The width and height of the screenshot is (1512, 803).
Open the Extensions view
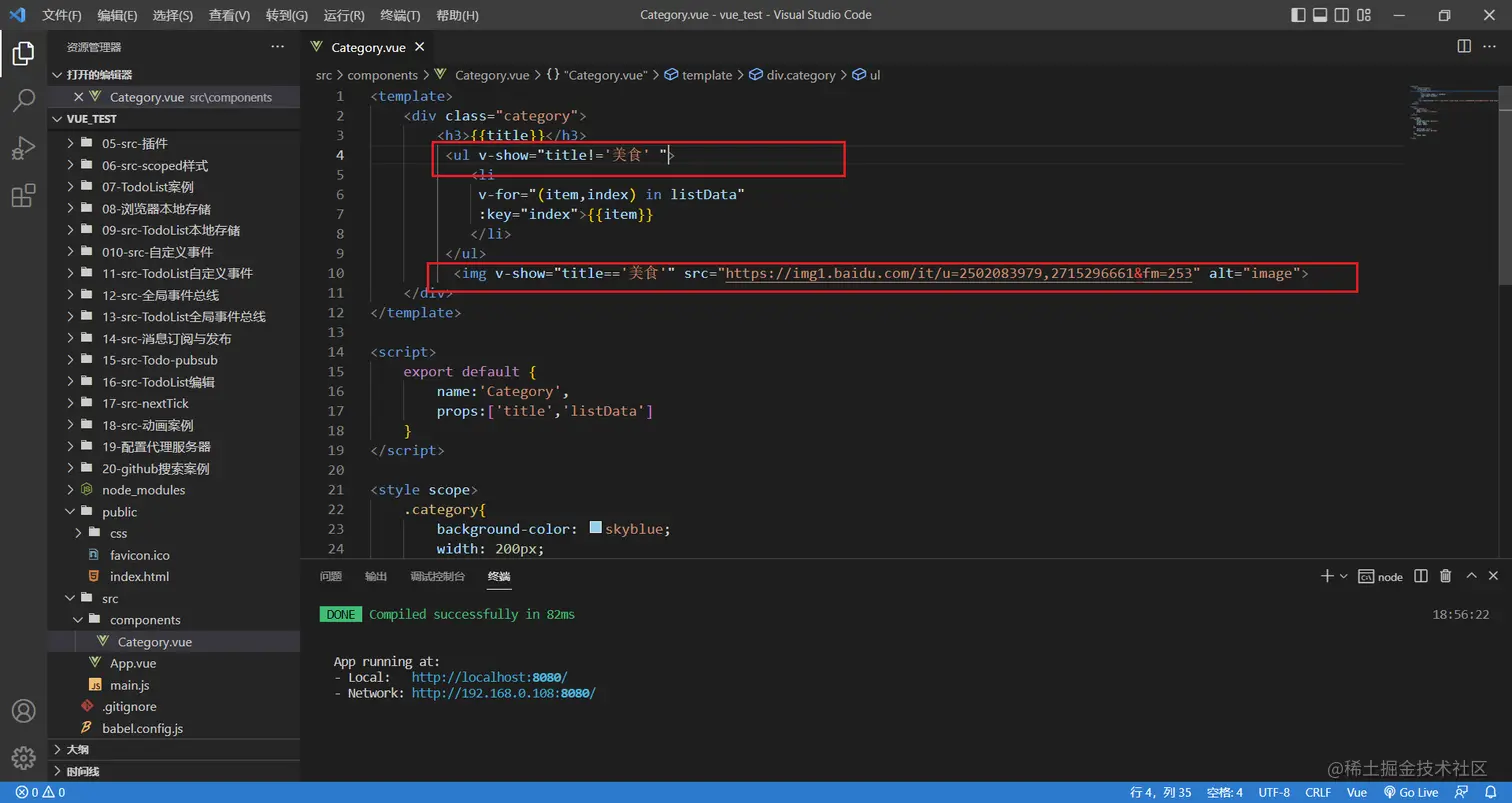(23, 196)
